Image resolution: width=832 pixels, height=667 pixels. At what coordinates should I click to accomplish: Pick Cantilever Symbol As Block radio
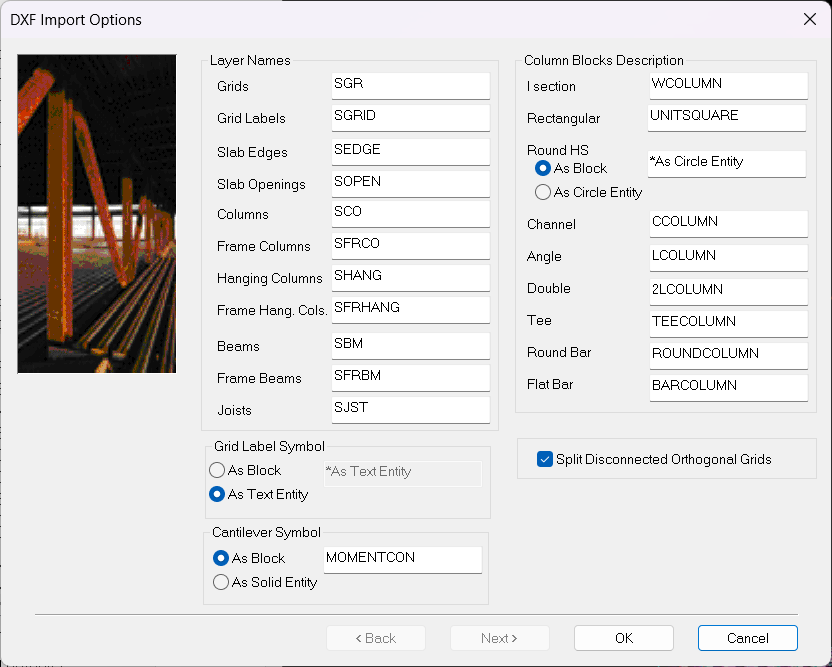click(221, 558)
